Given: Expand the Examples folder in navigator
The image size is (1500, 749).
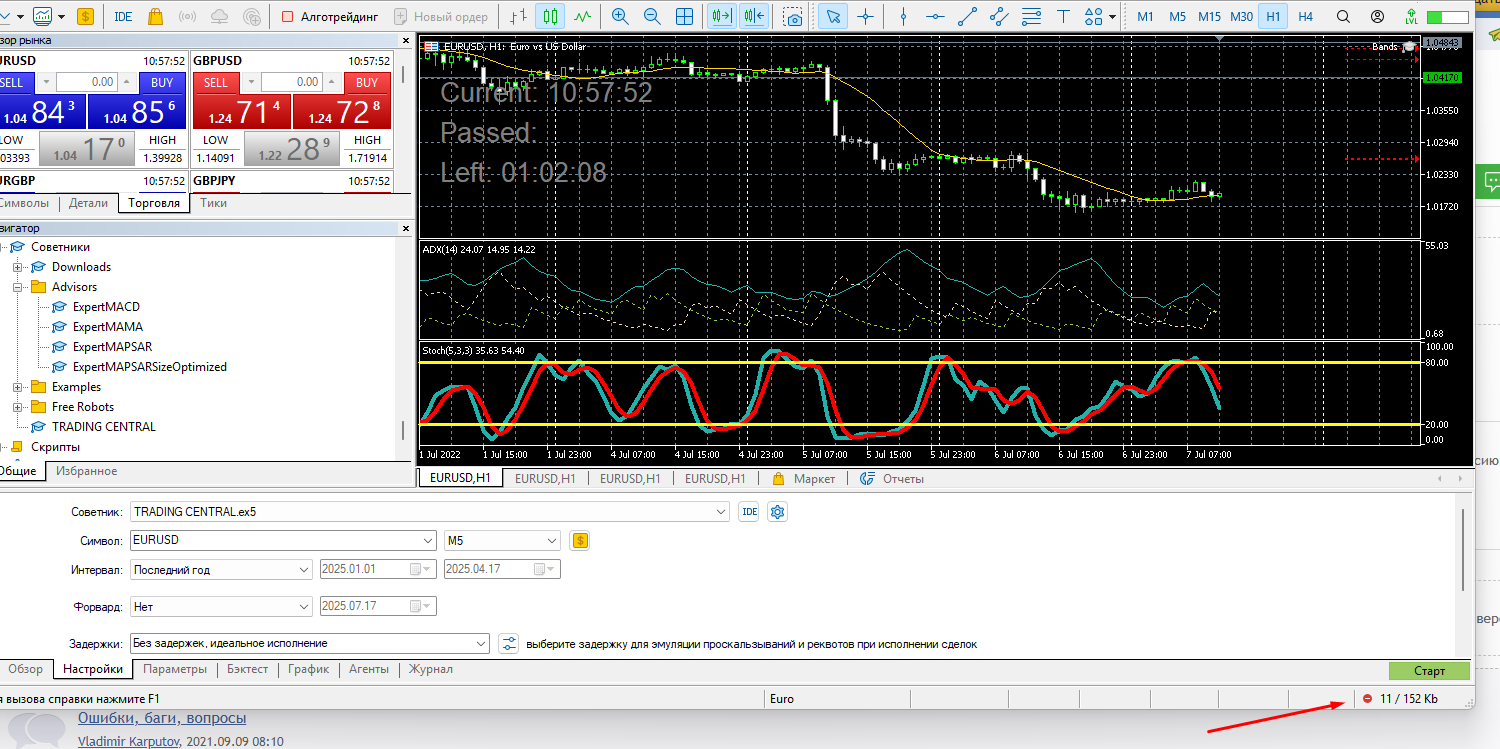Looking at the screenshot, I should [x=18, y=387].
